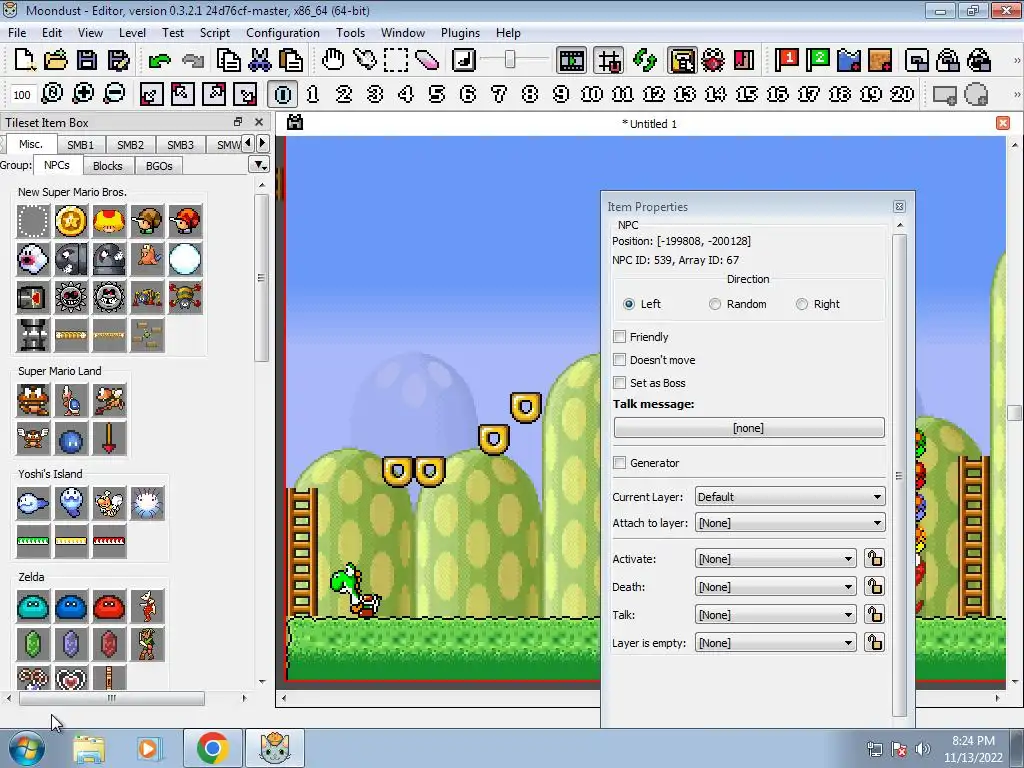The width and height of the screenshot is (1024, 768).
Task: Open the File menu
Action: click(x=17, y=33)
